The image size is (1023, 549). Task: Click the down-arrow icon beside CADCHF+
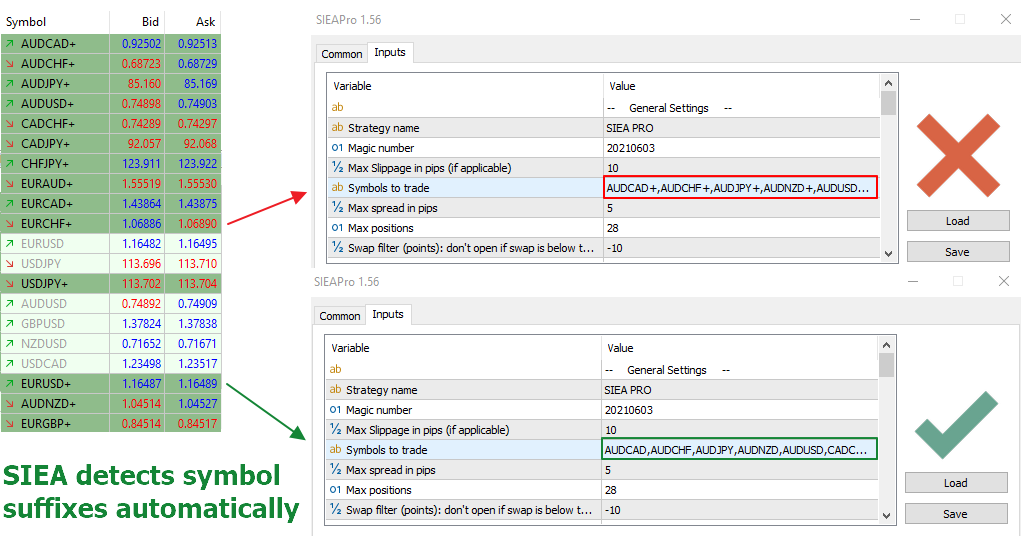(10, 123)
